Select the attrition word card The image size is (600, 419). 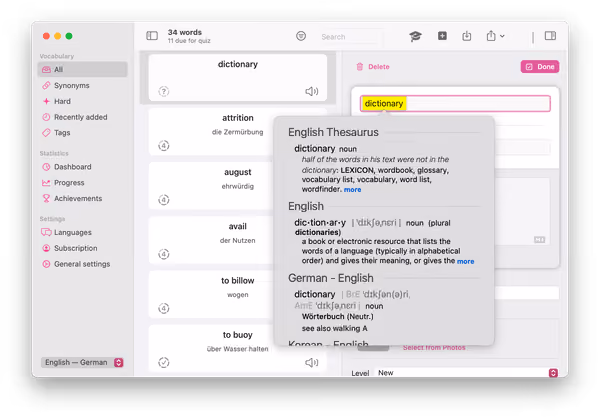click(211, 132)
